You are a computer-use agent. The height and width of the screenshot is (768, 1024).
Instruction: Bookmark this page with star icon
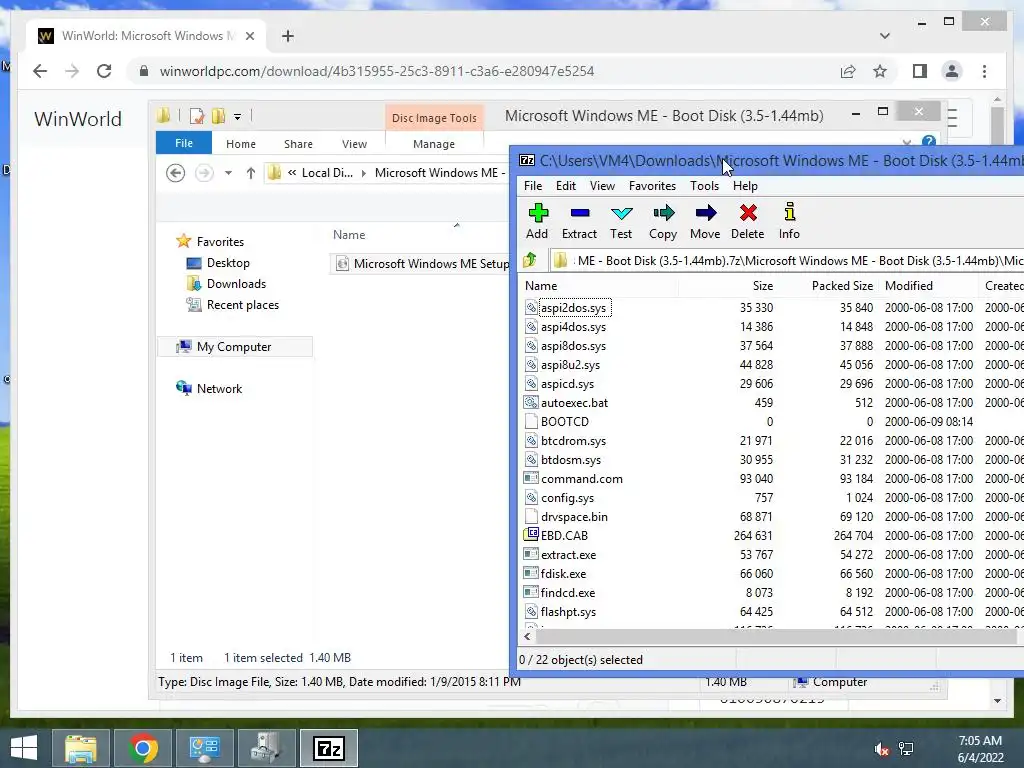pyautogui.click(x=880, y=71)
